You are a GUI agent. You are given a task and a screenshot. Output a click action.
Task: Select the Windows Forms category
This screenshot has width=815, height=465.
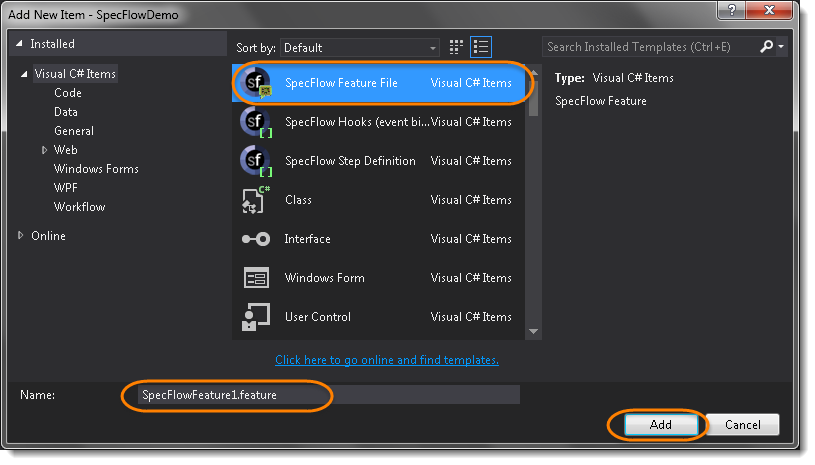click(96, 169)
